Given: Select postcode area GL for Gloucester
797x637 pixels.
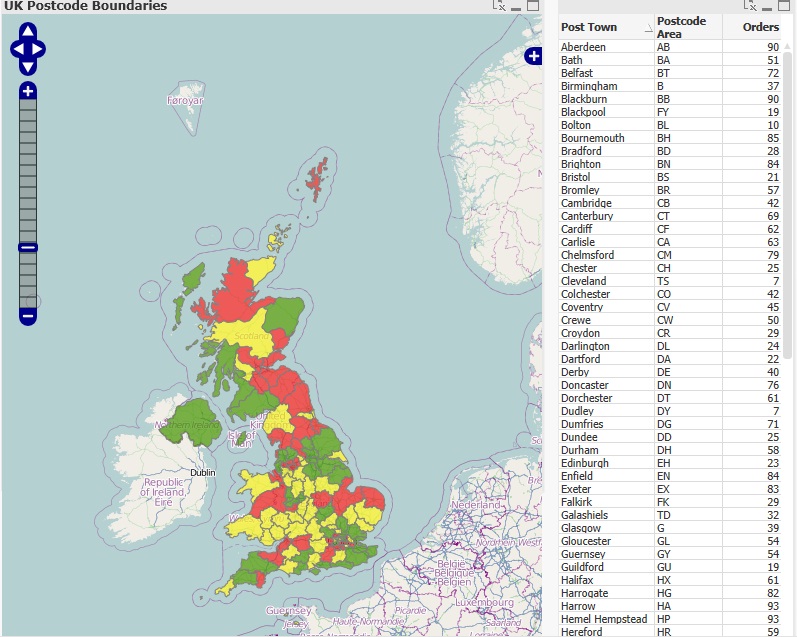Looking at the screenshot, I should (663, 541).
